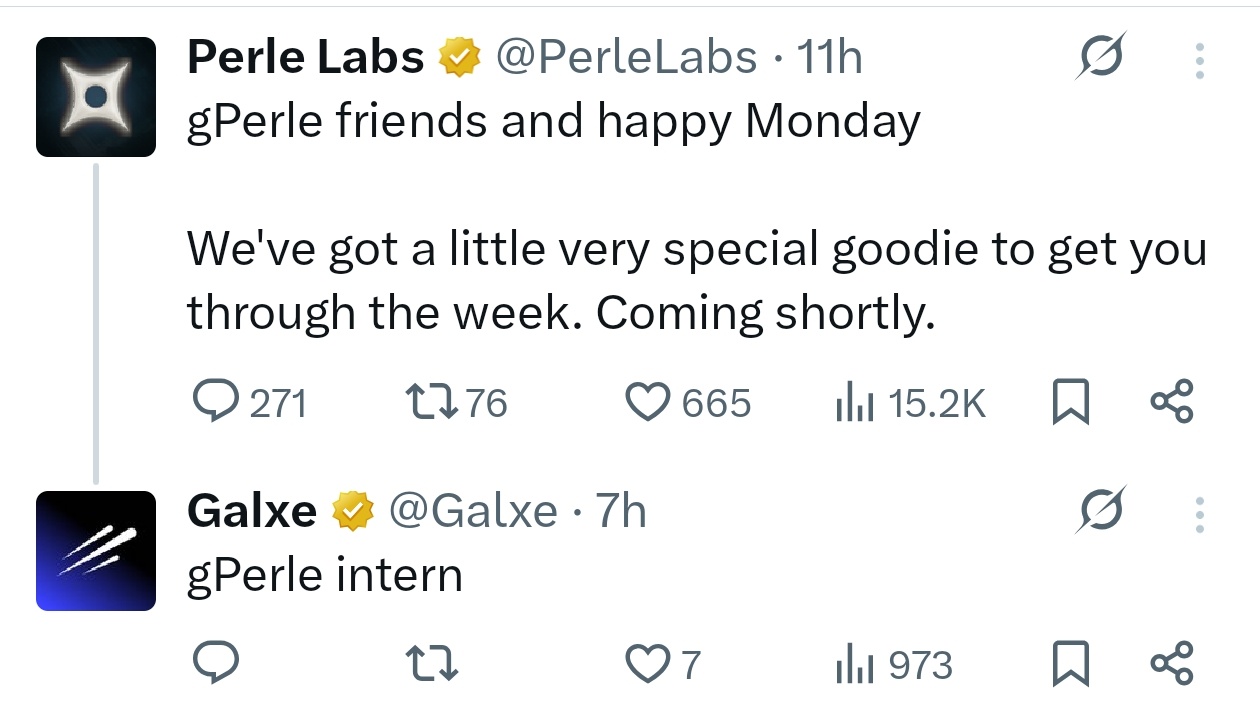
Task: Open the Galxe display name link
Action: coord(252,511)
